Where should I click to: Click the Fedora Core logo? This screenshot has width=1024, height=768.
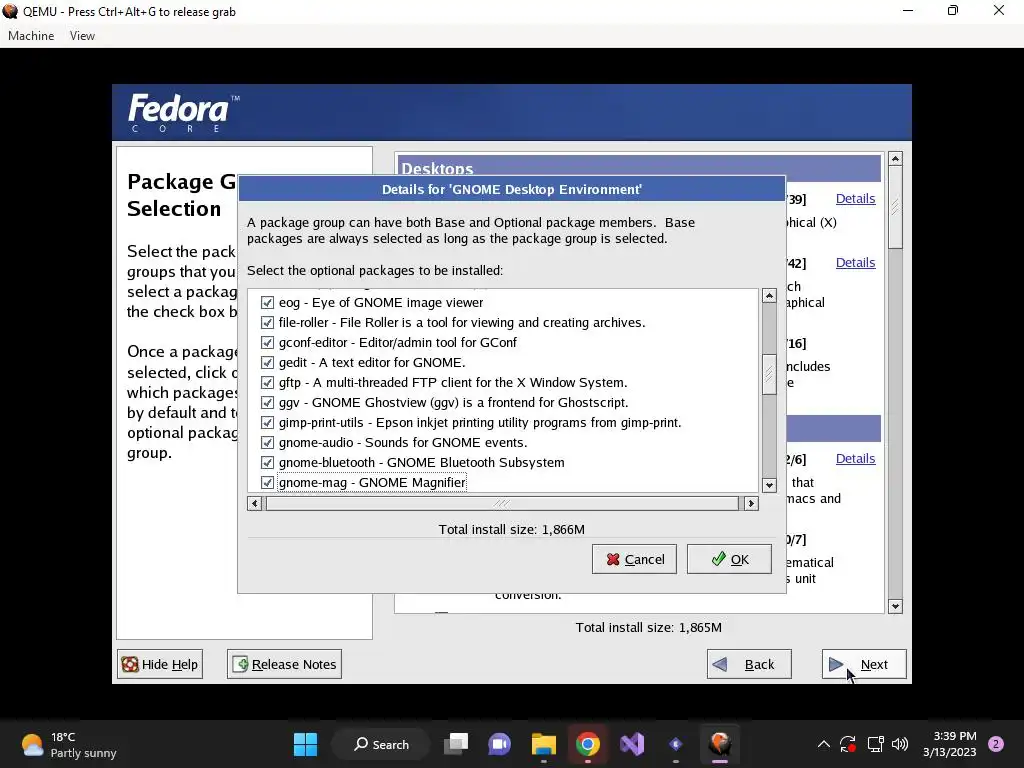184,113
